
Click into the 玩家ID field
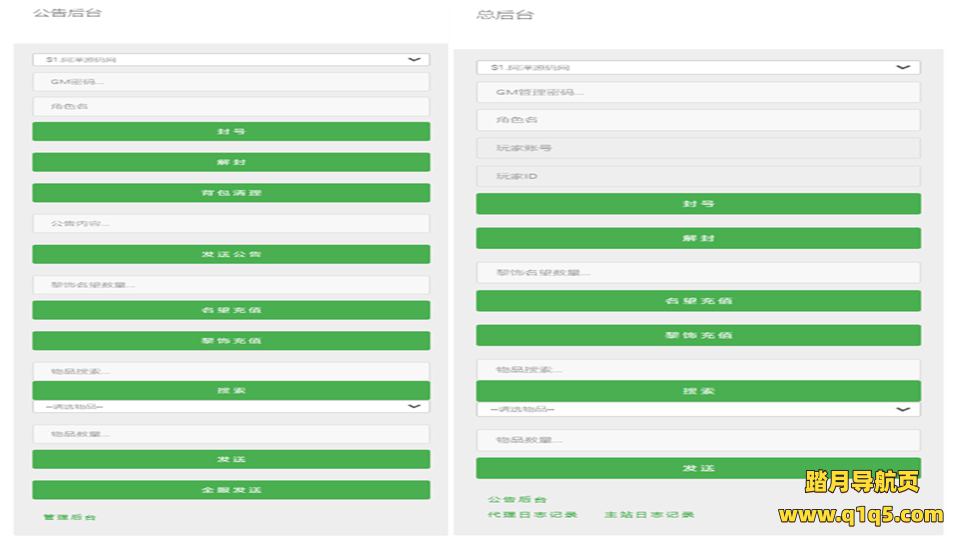697,176
